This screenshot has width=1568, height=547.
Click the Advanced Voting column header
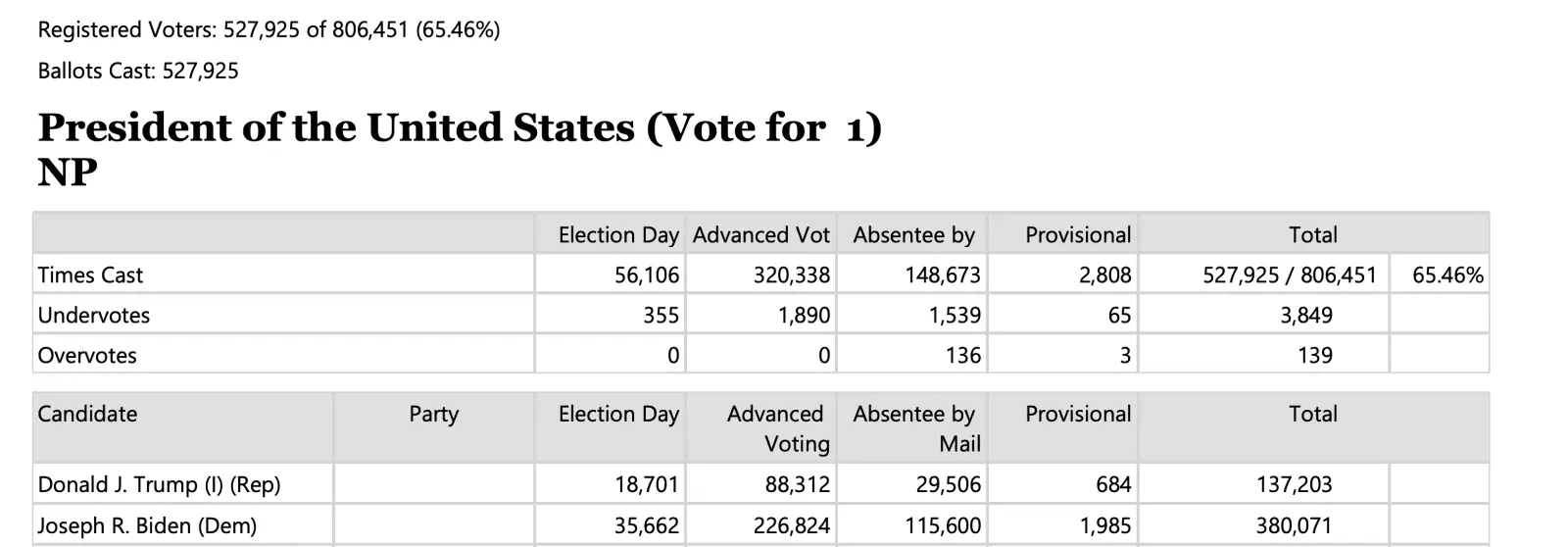point(778,428)
